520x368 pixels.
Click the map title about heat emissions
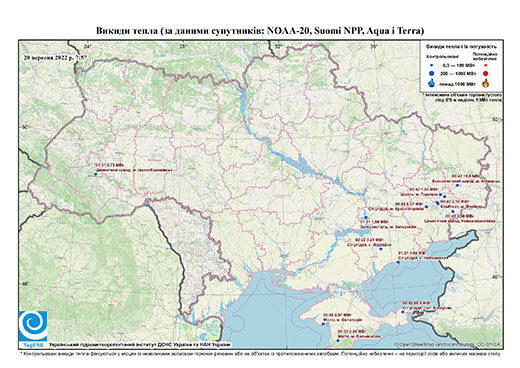point(260,31)
